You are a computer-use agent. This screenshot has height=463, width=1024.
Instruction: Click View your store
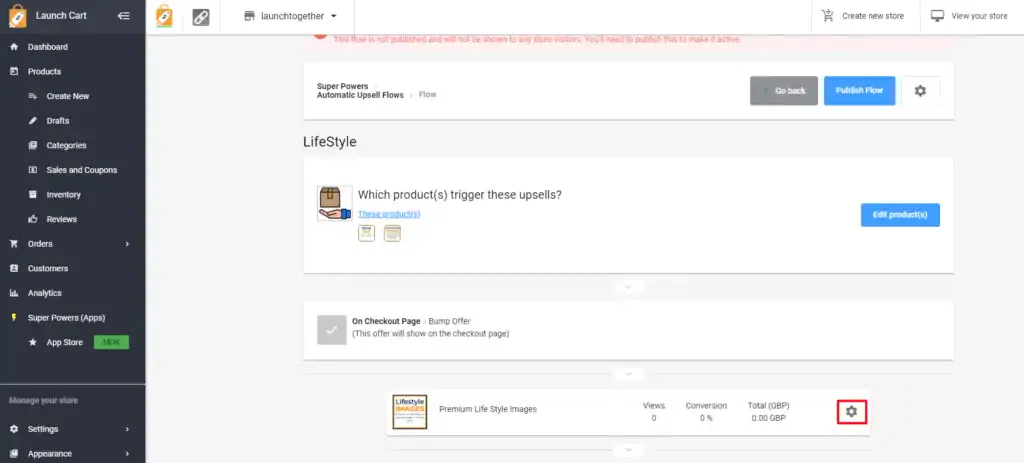tap(970, 16)
